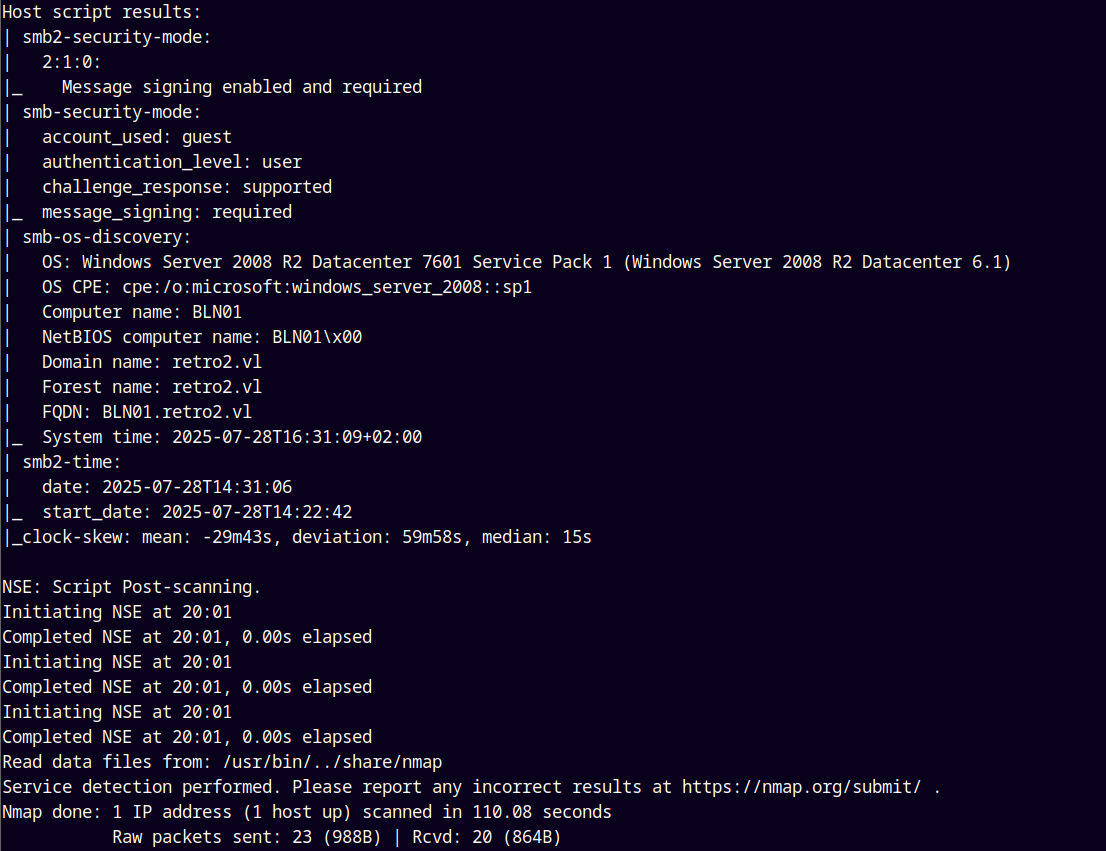Image resolution: width=1106 pixels, height=851 pixels.
Task: Click Computer name BLN01 line
Action: pos(142,312)
